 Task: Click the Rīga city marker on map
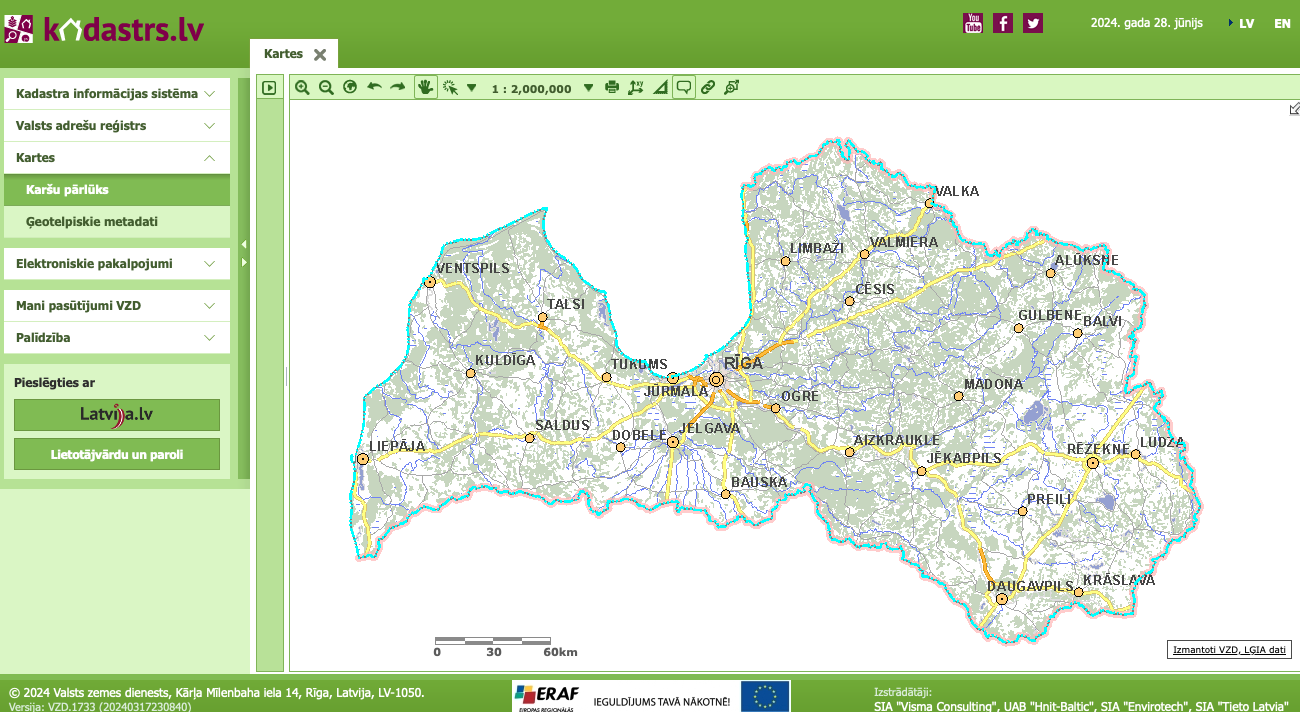716,379
